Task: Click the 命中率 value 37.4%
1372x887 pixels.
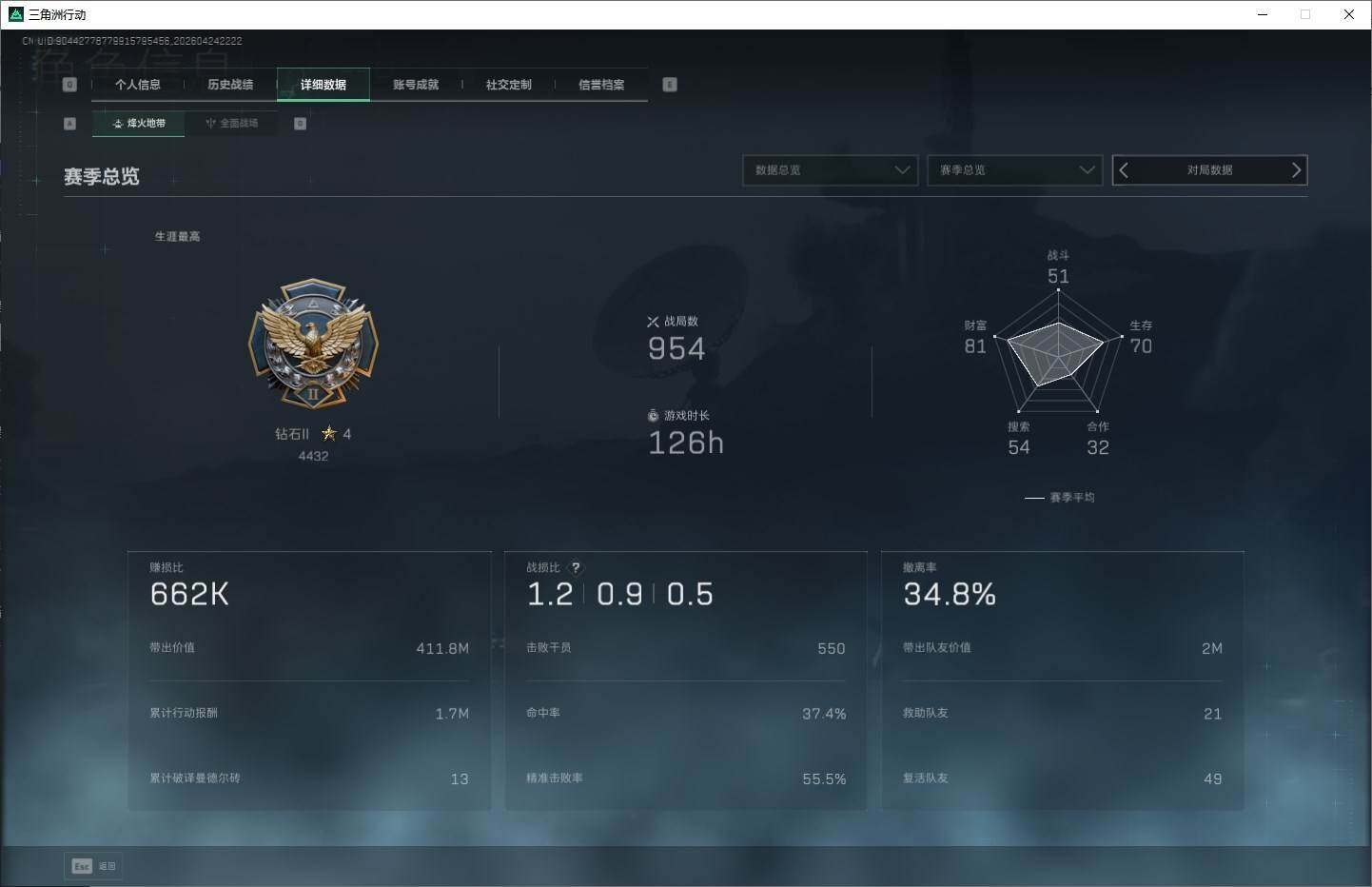Action: [x=824, y=714]
